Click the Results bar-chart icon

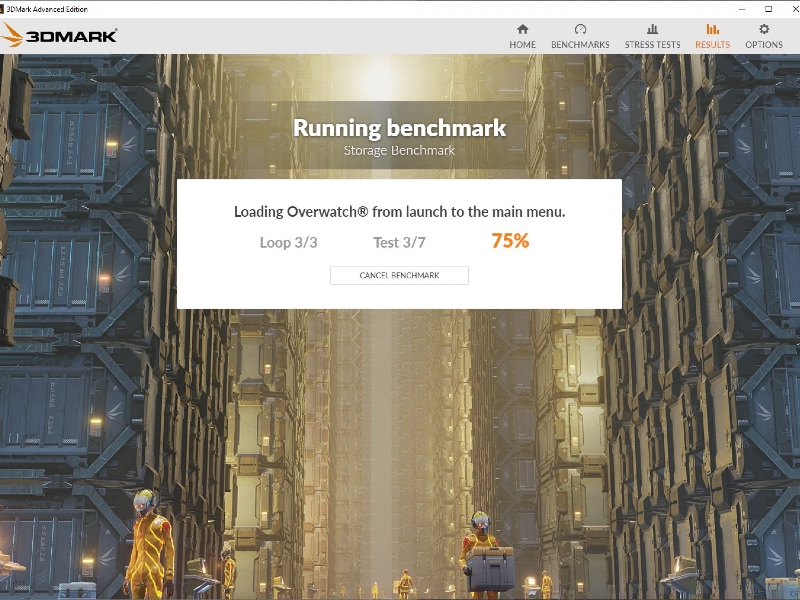712,30
